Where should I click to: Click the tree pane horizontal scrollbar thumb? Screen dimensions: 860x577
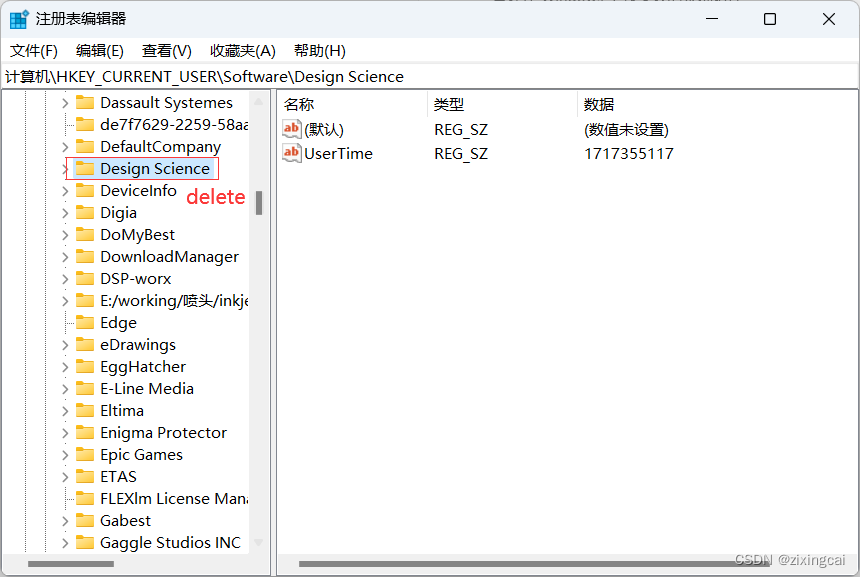(71, 564)
